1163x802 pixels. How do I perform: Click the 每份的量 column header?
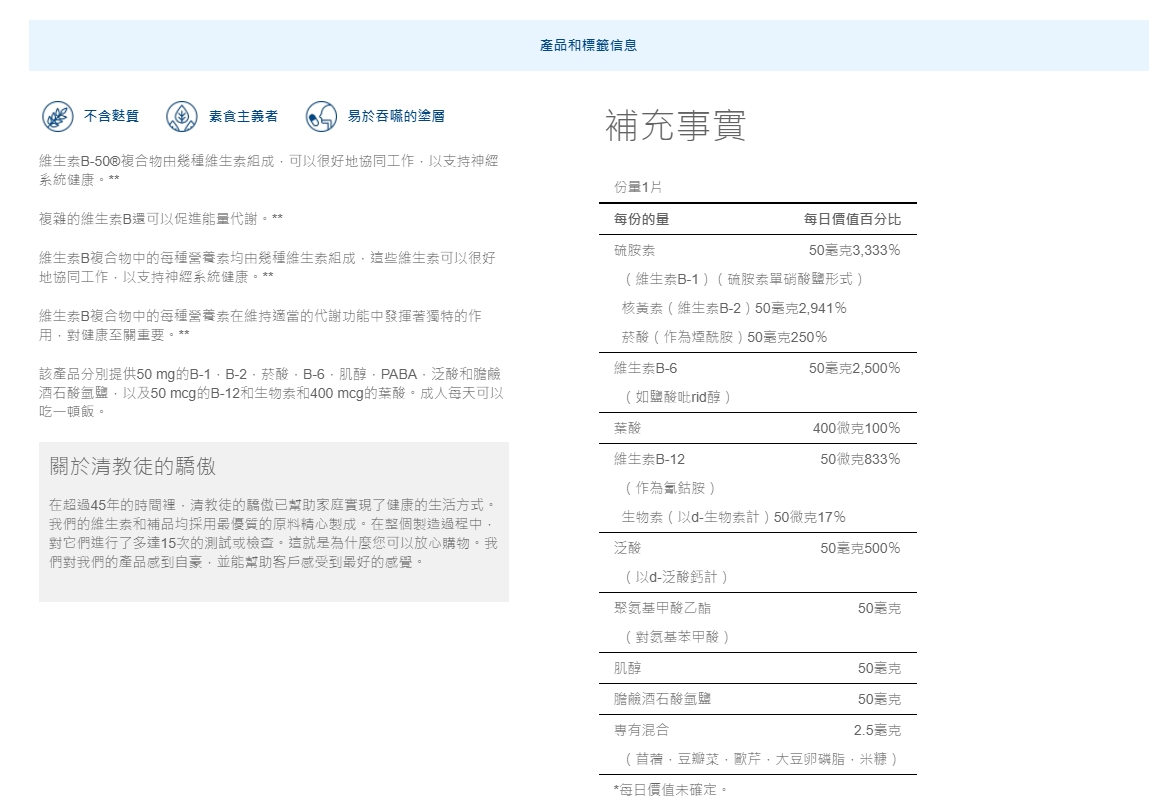642,219
